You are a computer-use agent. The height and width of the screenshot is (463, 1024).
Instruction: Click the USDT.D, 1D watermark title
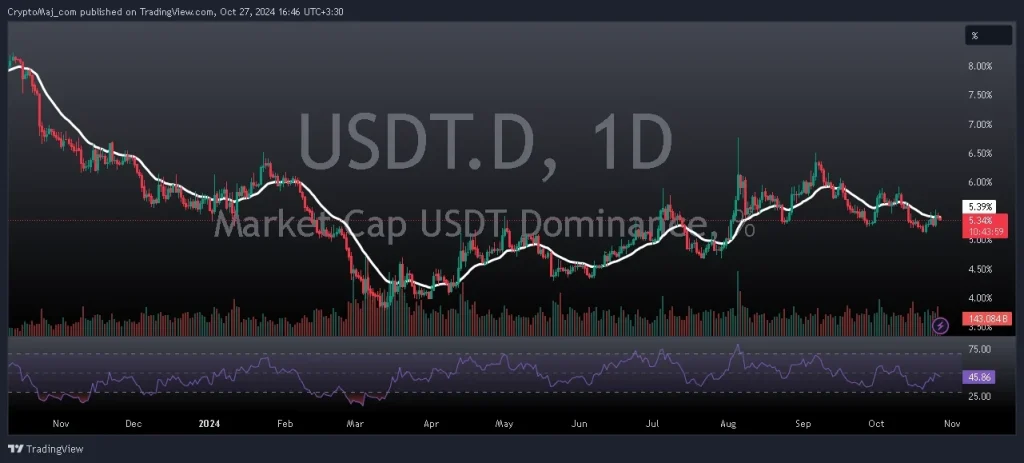tap(484, 147)
